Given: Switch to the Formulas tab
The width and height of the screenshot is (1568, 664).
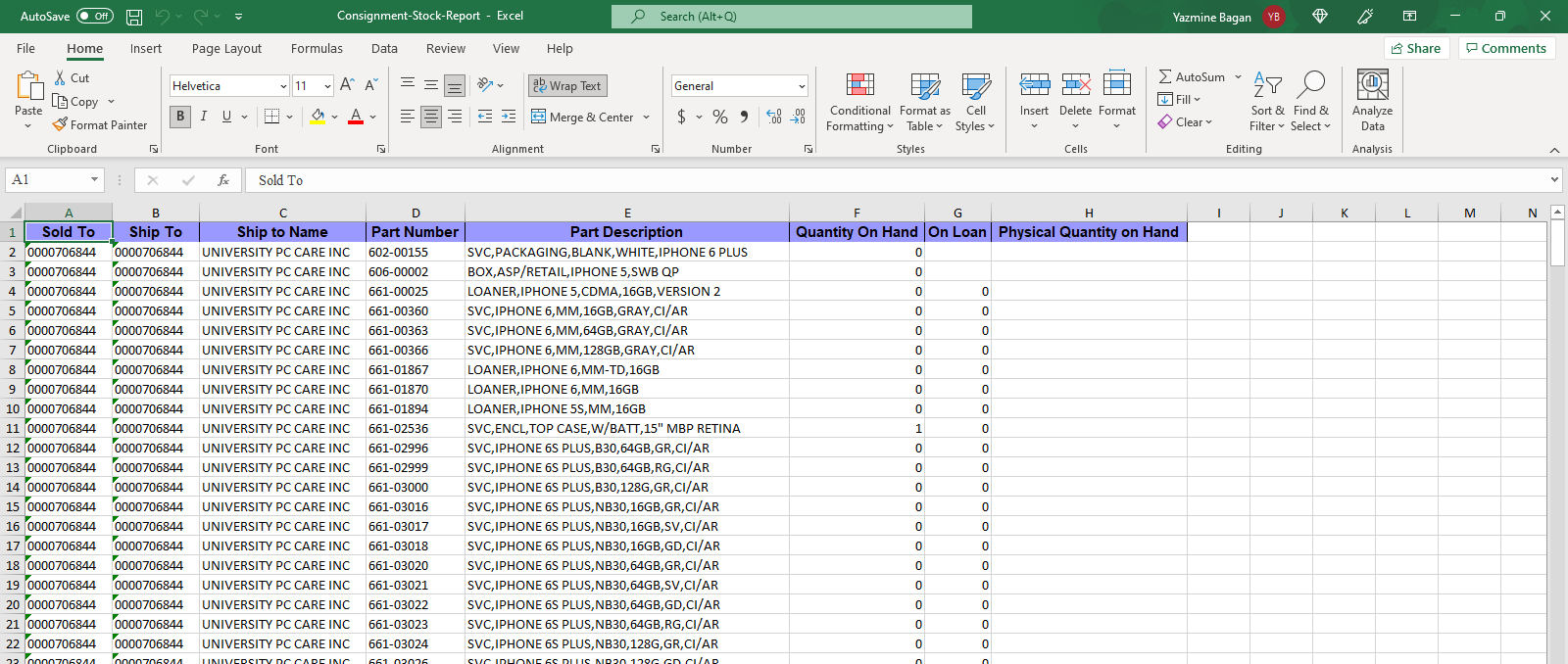Looking at the screenshot, I should coord(317,49).
